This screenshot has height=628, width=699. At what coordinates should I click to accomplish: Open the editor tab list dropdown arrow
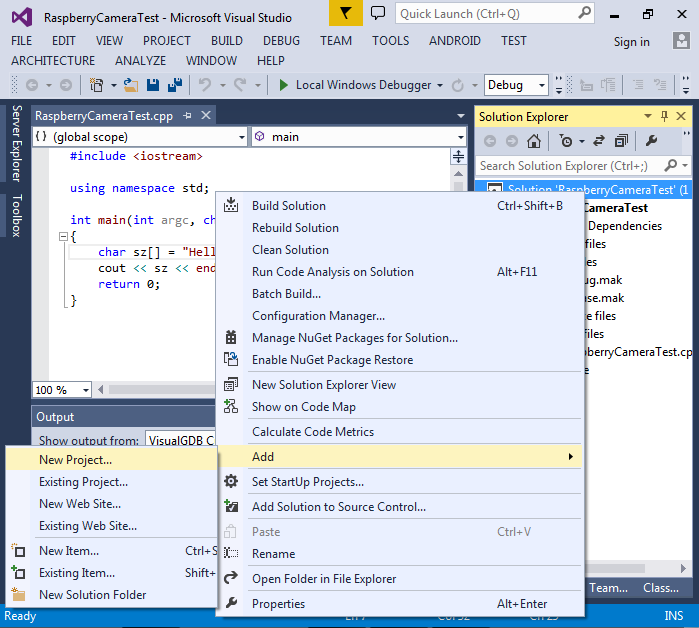461,116
